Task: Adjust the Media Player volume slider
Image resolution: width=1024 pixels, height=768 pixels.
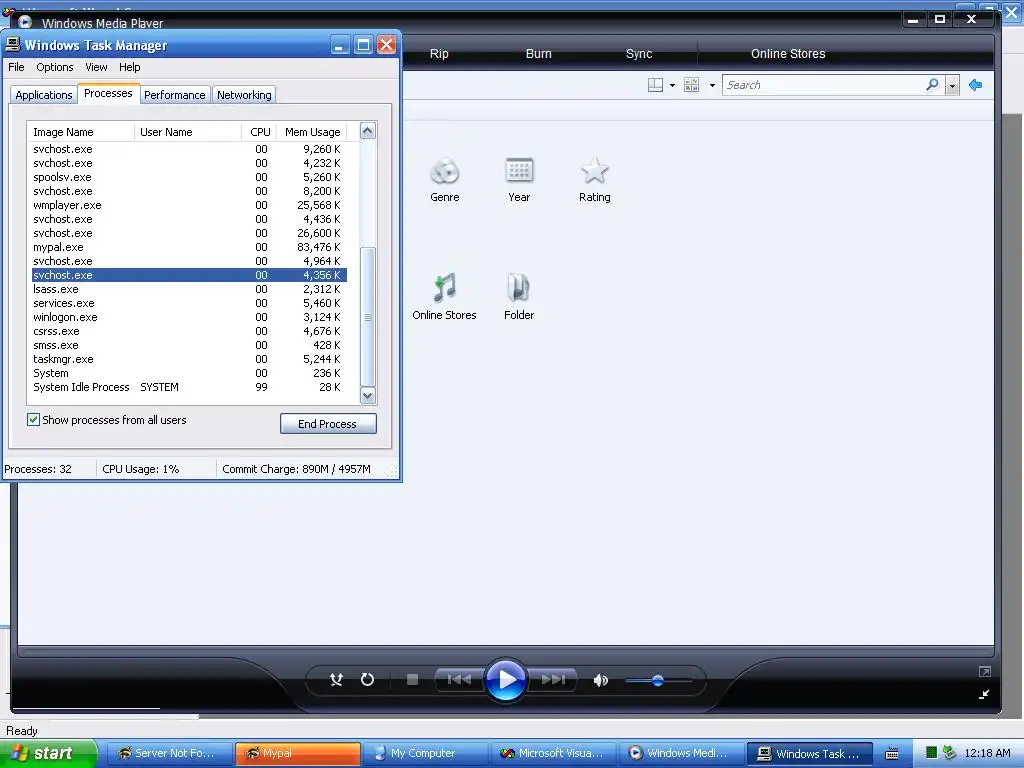Action: click(658, 680)
